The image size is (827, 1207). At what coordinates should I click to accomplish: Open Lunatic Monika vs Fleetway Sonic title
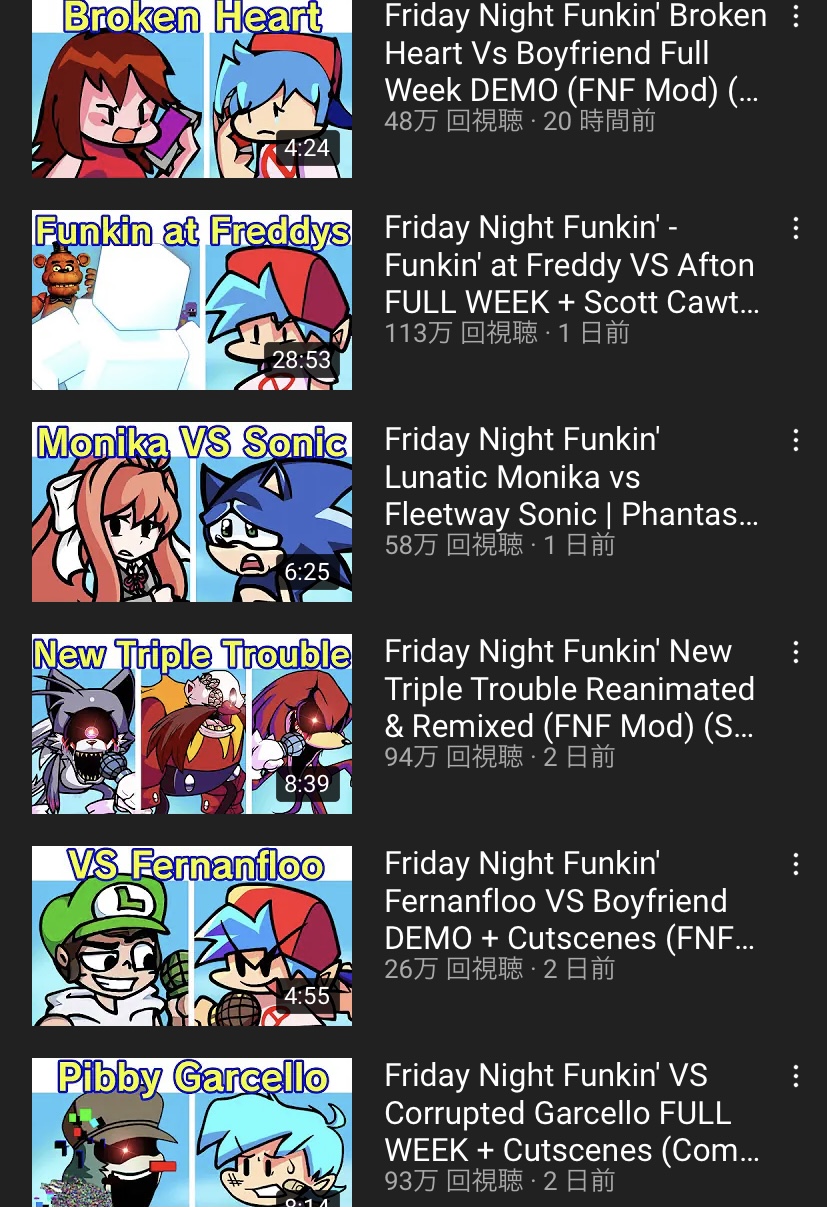coord(572,477)
